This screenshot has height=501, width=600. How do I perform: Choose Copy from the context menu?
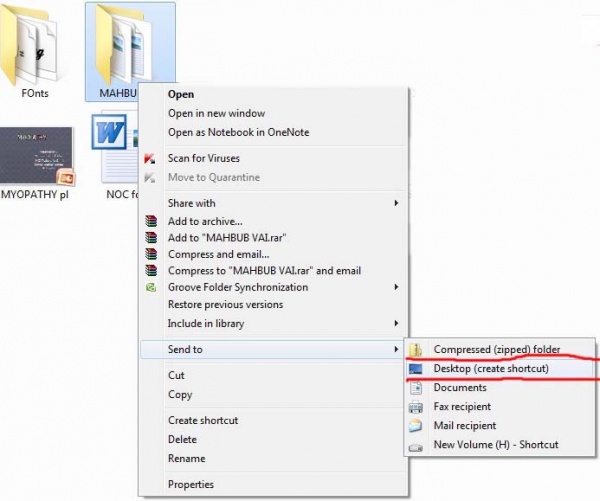click(x=273, y=394)
